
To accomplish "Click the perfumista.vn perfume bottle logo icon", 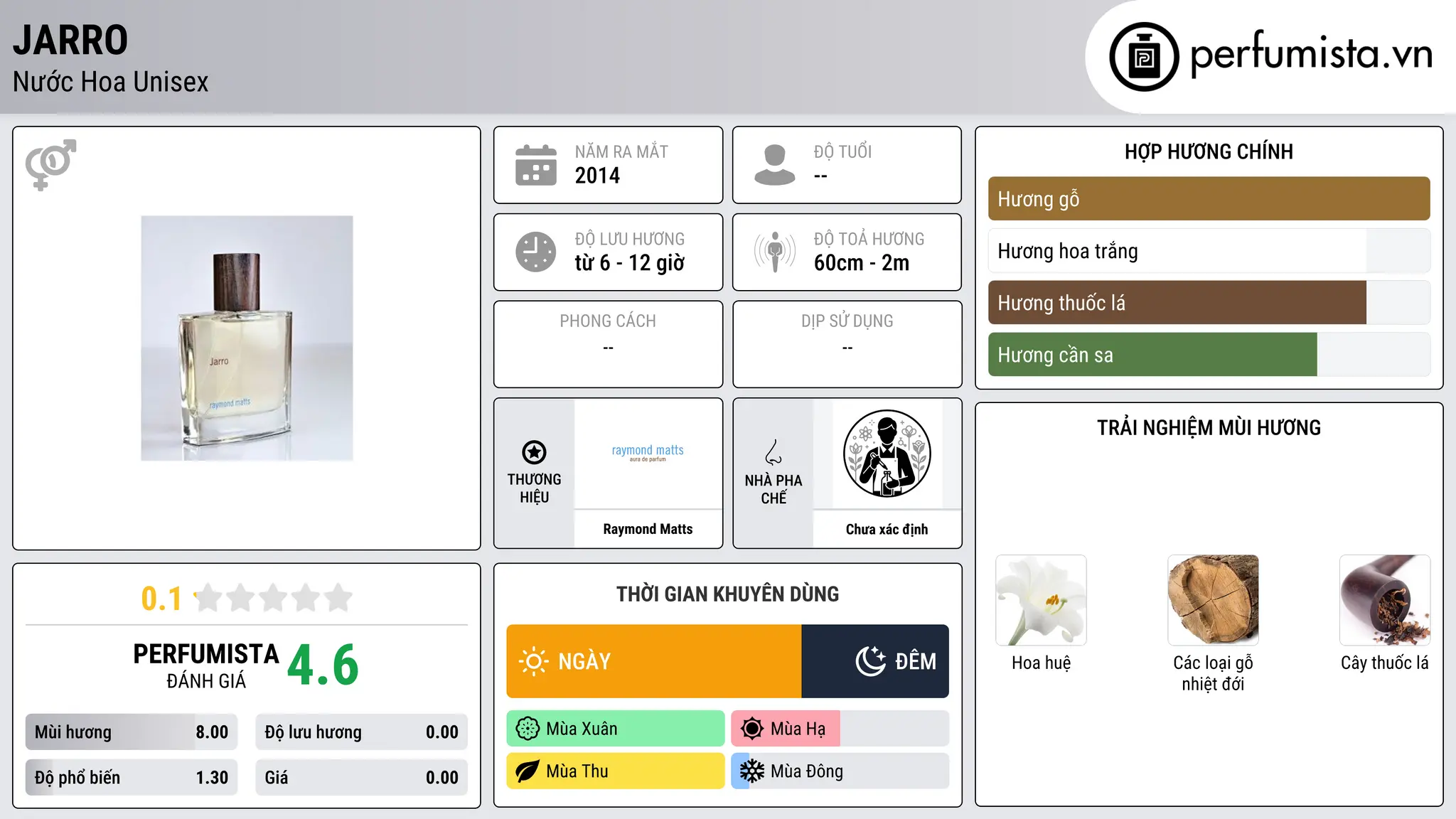I will pyautogui.click(x=1144, y=57).
